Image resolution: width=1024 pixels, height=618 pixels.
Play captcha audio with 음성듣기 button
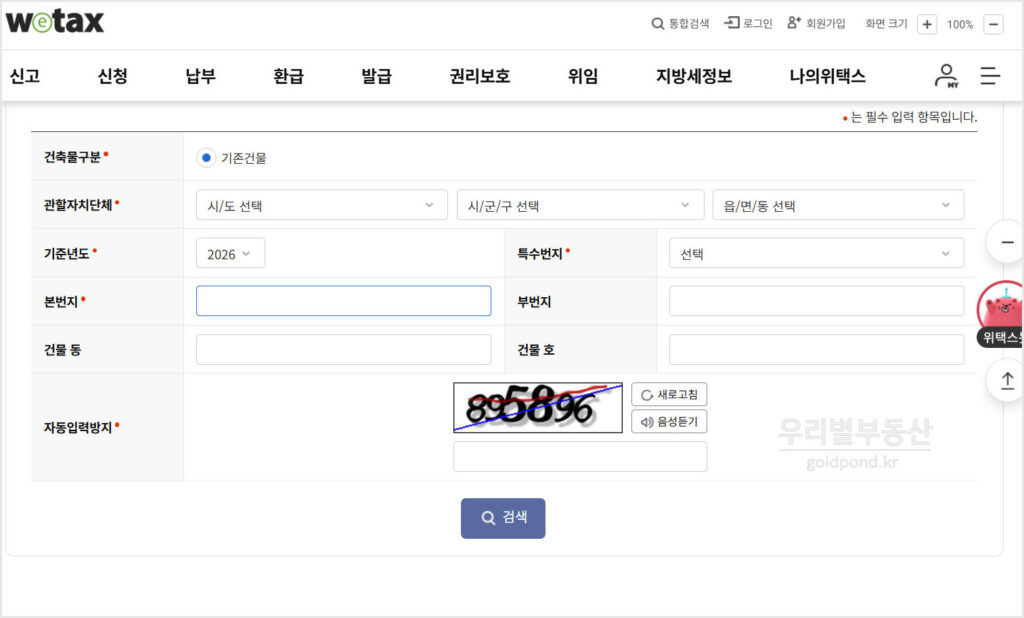669,421
